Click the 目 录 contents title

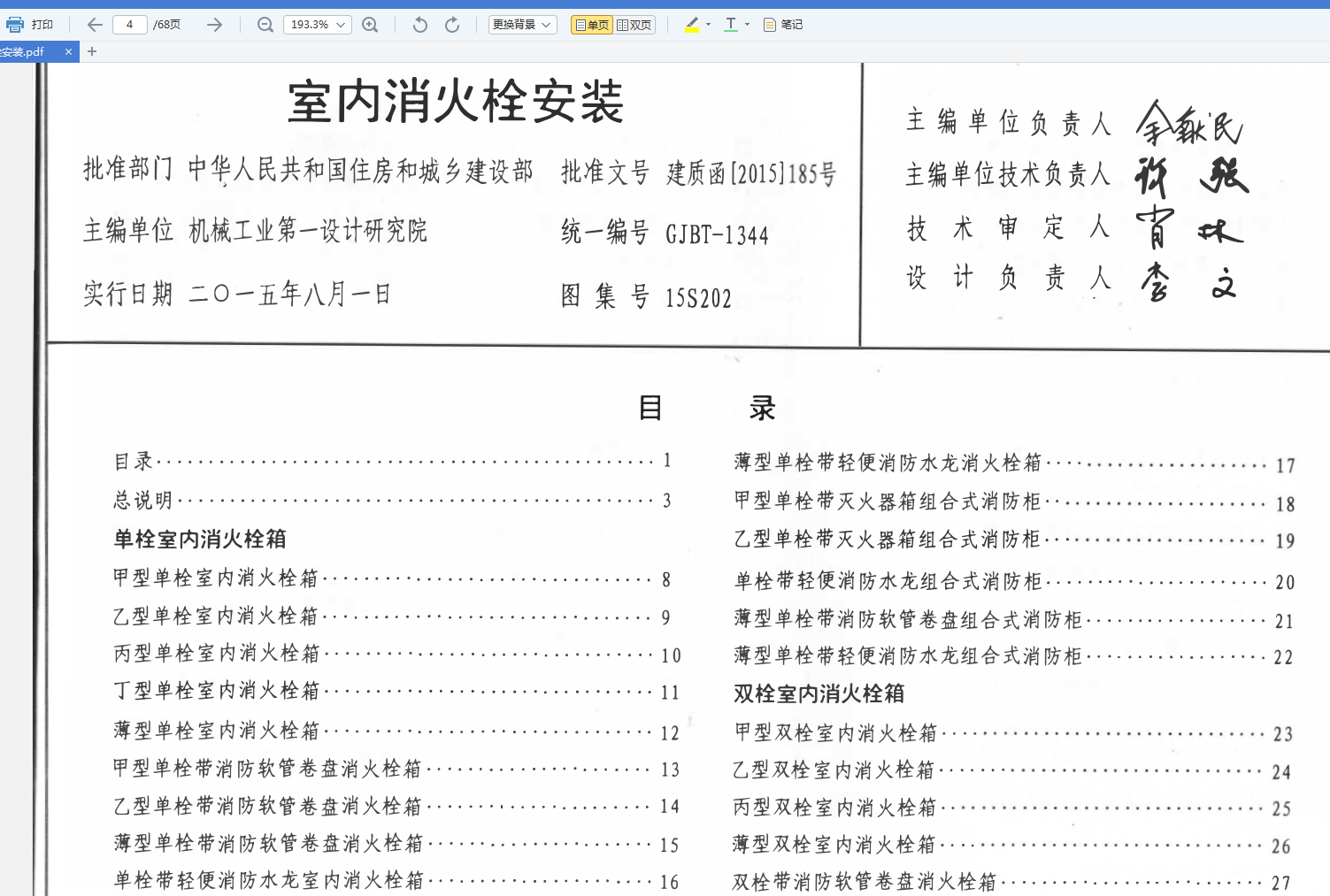(707, 408)
